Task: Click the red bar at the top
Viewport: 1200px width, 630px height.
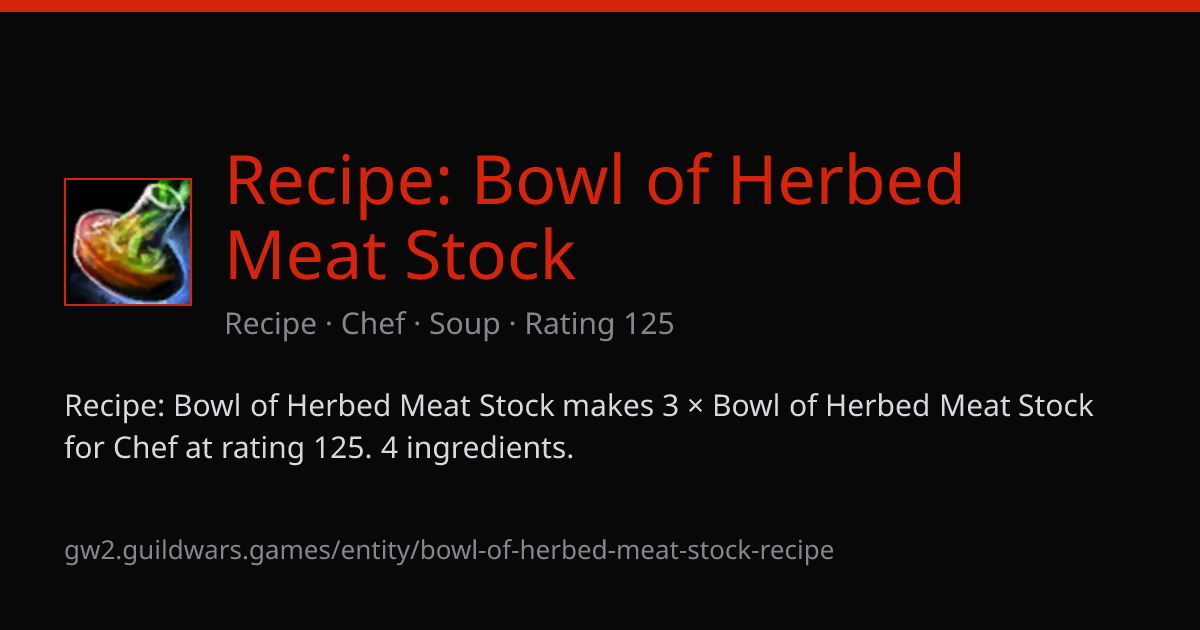Action: (600, 6)
